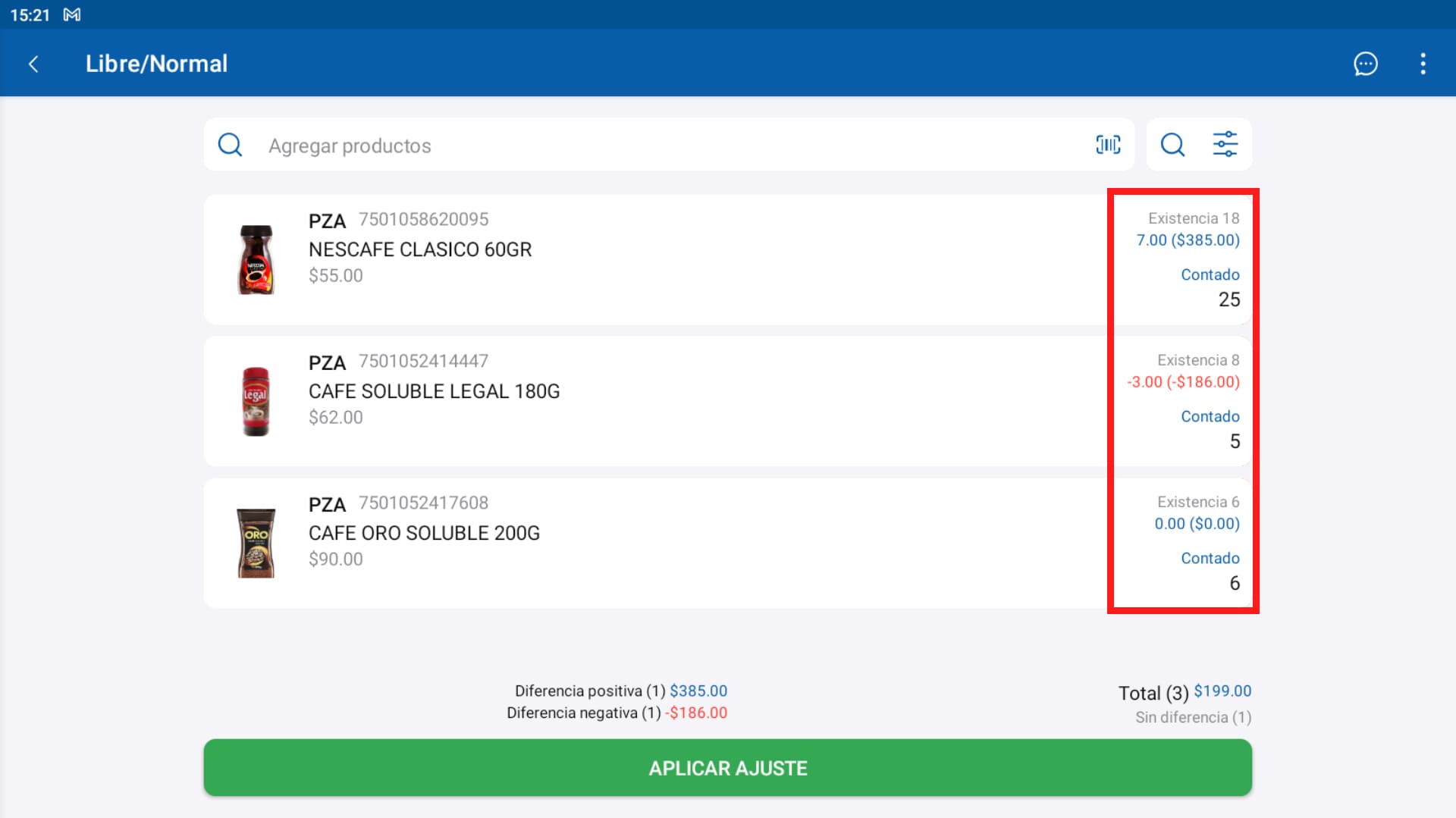
Task: Click the NESCAFE CLASICO product thumbnail
Action: coord(256,259)
